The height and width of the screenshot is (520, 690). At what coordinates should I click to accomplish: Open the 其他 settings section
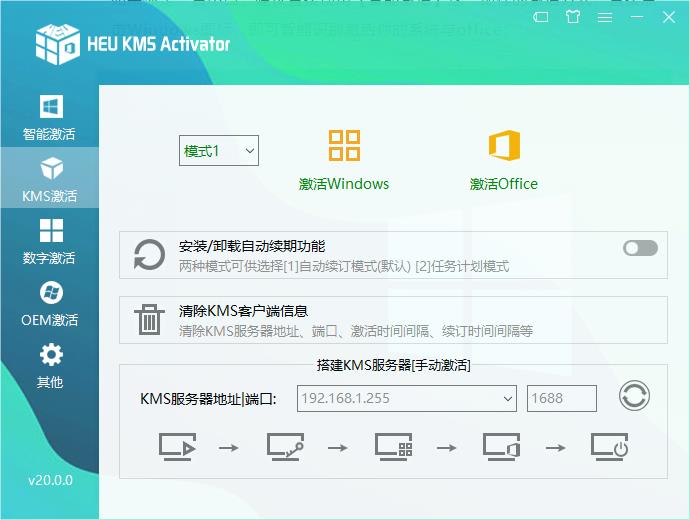[49, 365]
